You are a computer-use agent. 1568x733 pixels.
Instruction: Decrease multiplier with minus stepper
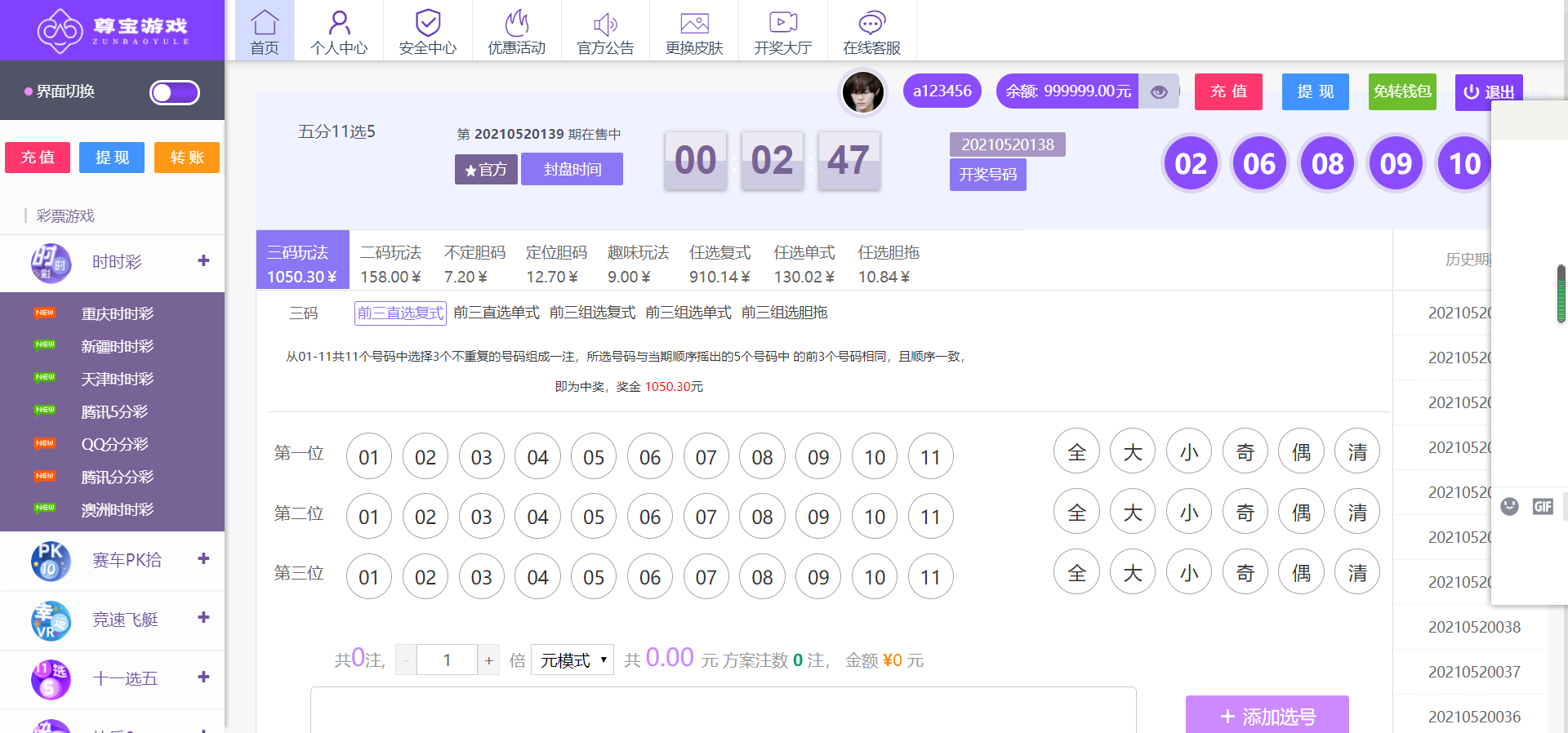click(x=406, y=660)
